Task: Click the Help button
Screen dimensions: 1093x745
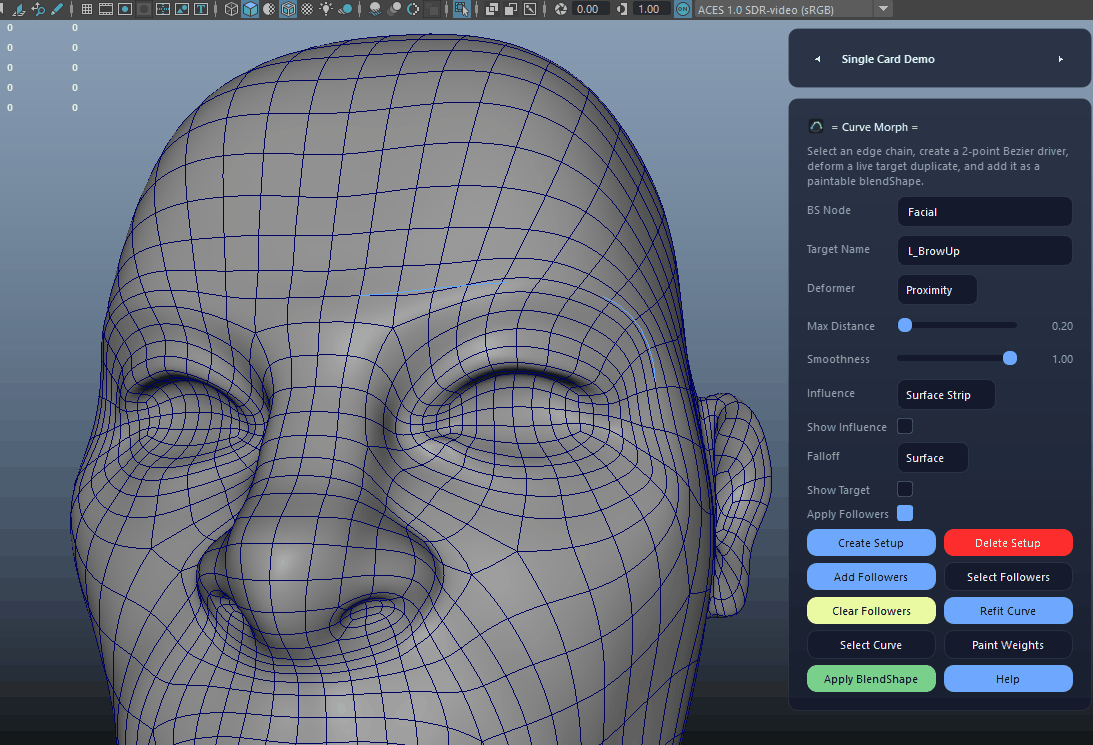Action: 1008,679
